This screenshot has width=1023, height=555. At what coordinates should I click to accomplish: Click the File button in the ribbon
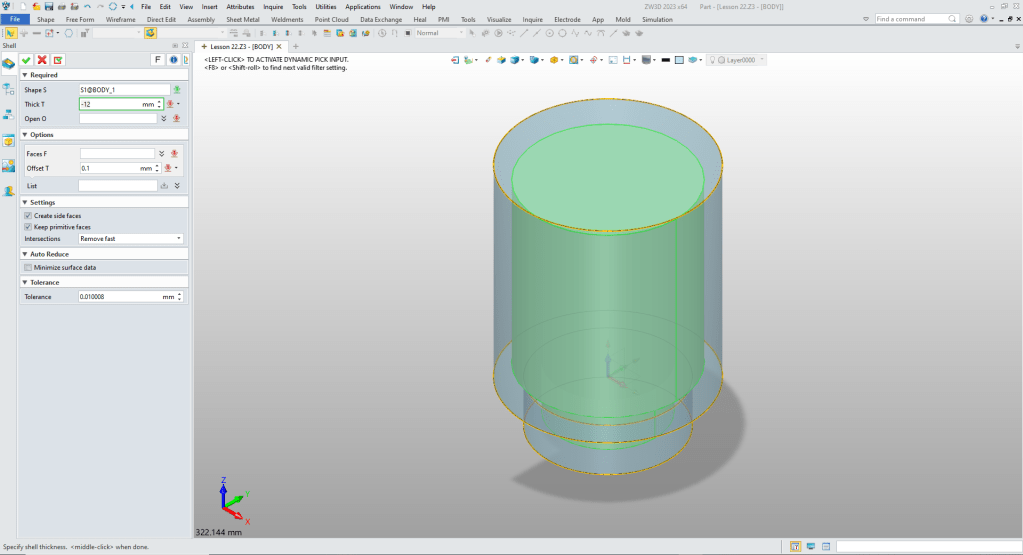(16, 19)
